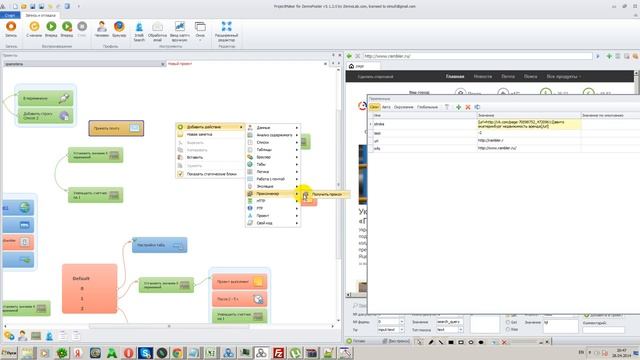Open the 'Окна' windows dropdown in ribbon
This screenshot has height=360, width=640.
pos(200,27)
